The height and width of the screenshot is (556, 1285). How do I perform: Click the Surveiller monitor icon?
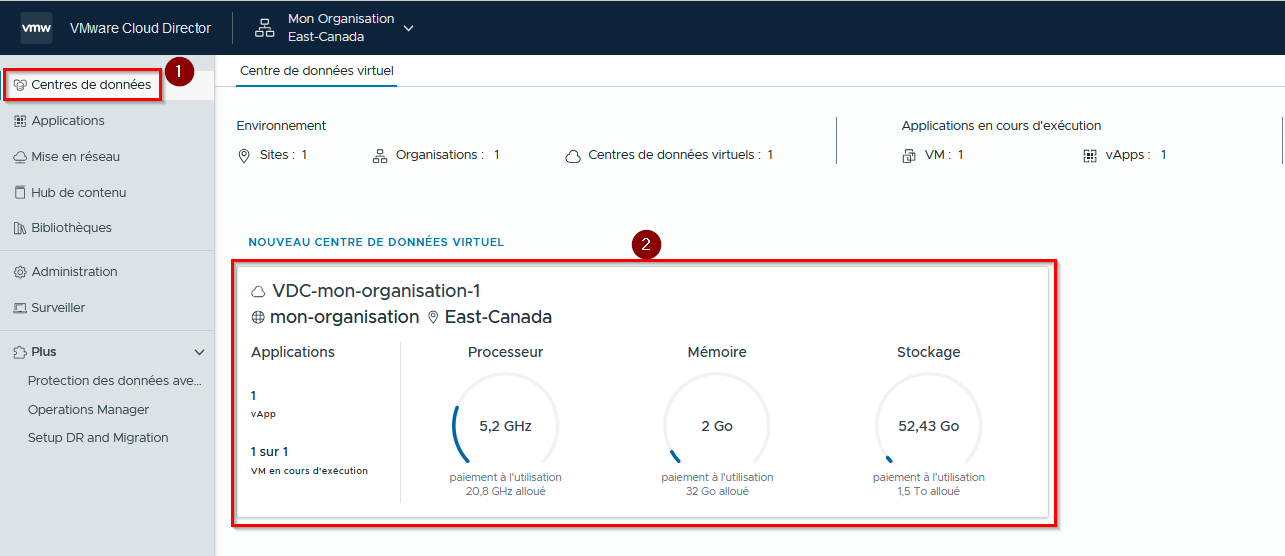20,308
